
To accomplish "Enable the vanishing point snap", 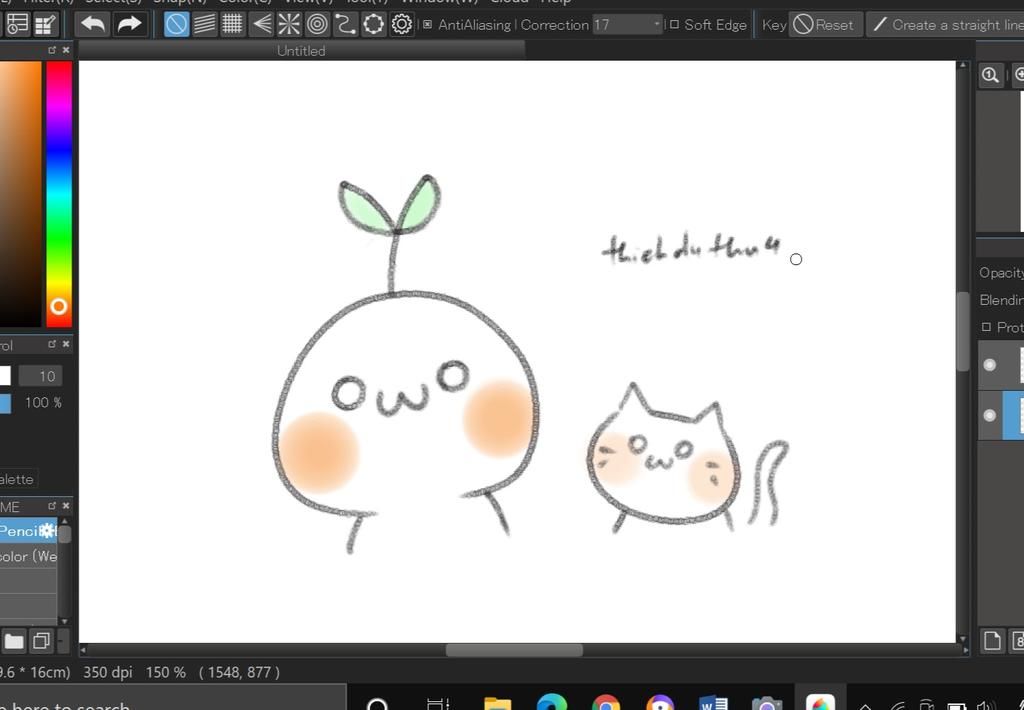I will click(261, 25).
